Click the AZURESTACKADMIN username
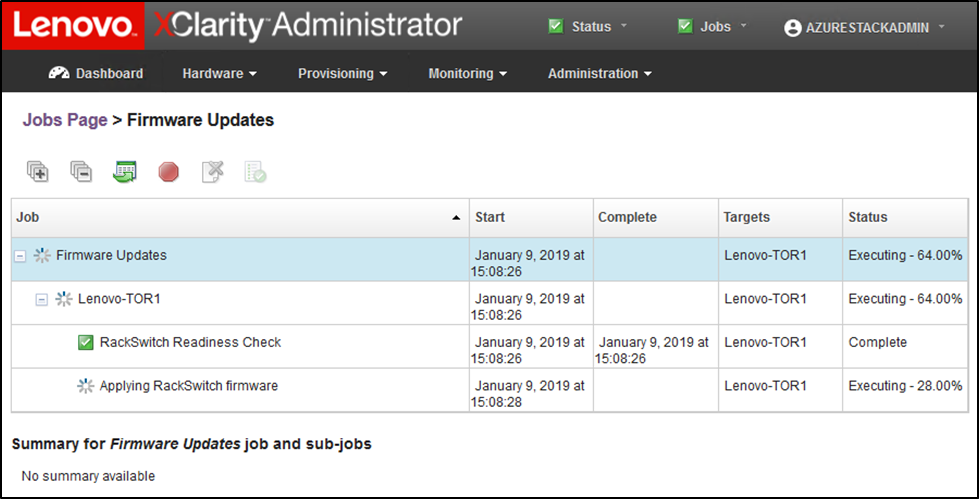Image resolution: width=979 pixels, height=499 pixels. pos(867,28)
